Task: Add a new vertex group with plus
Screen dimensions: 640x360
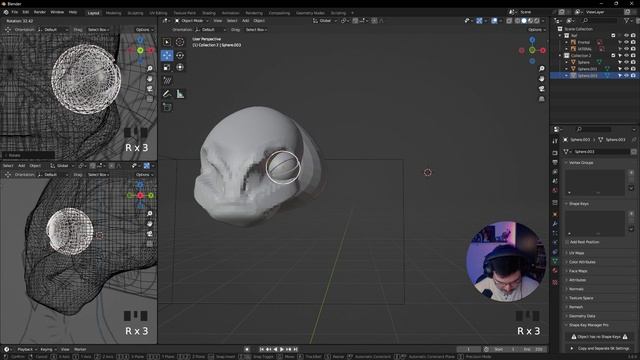Action: click(x=631, y=173)
